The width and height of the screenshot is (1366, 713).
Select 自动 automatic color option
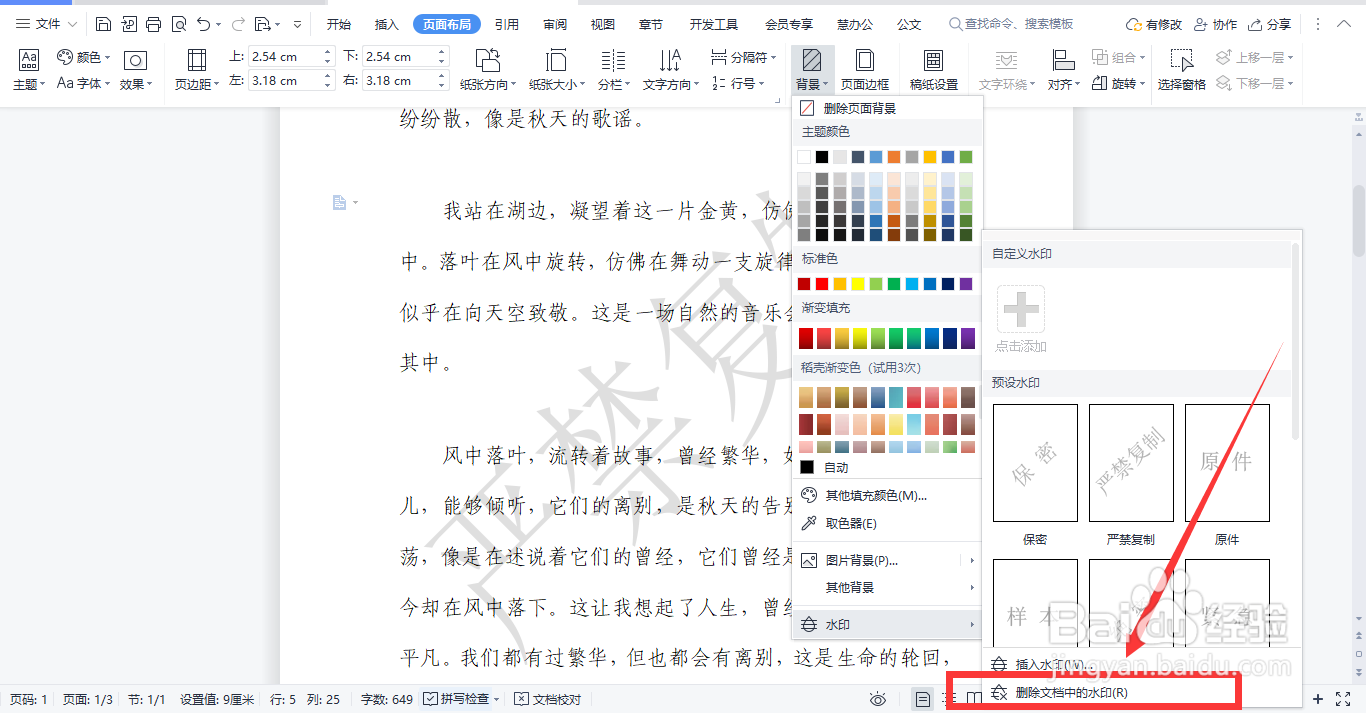(826, 467)
